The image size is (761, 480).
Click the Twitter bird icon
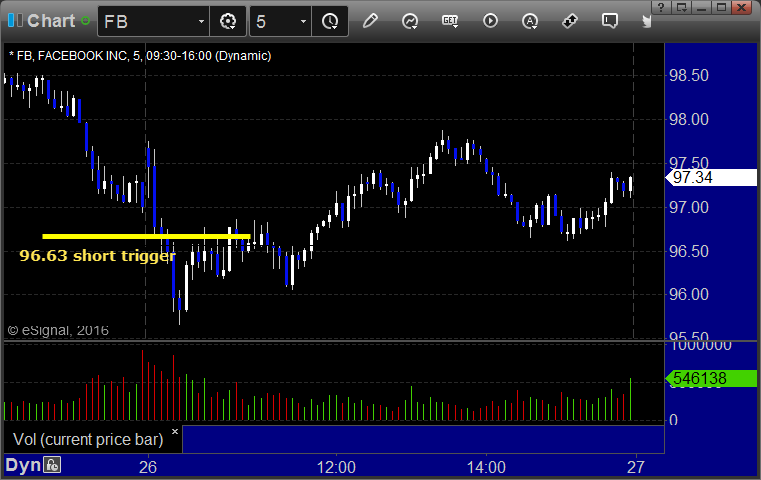(x=646, y=21)
